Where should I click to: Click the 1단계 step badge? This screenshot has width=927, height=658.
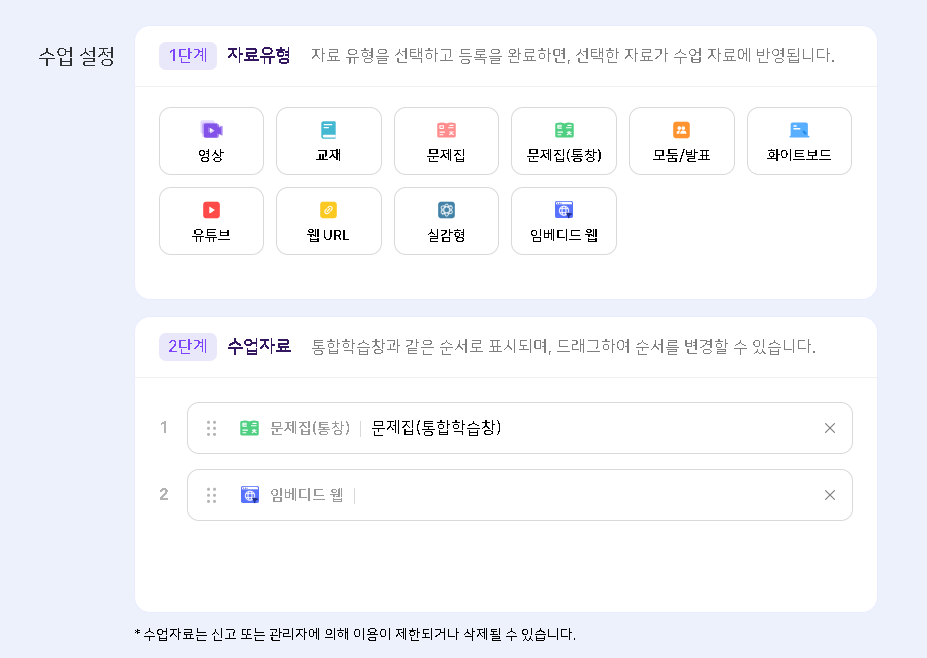pyautogui.click(x=188, y=55)
